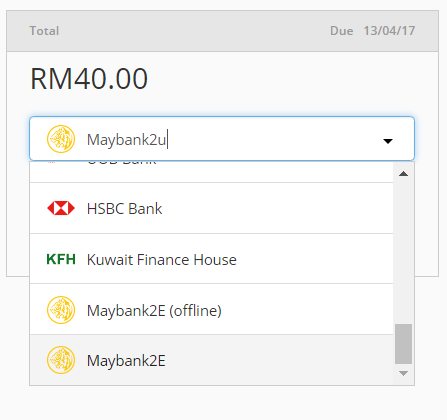Viewport: 447px width, 420px height.
Task: Choose Kuwait Finance House option
Action: point(211,259)
